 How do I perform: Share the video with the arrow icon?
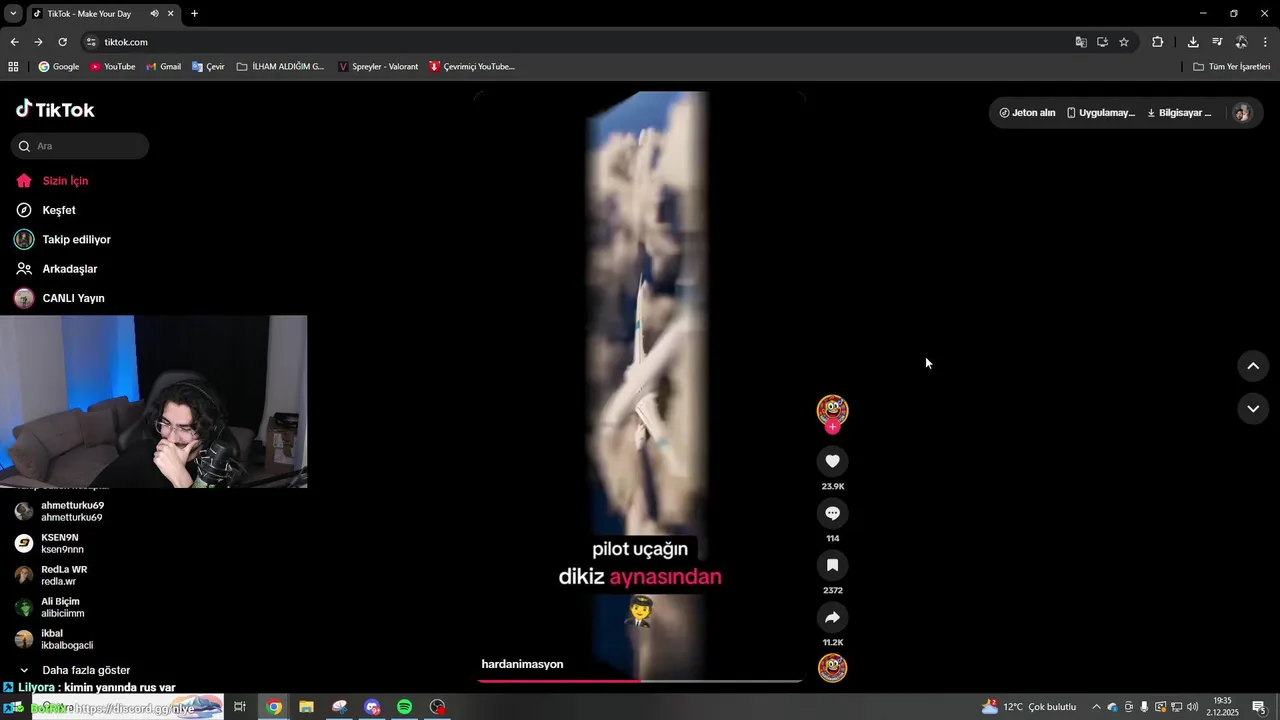tap(832, 617)
